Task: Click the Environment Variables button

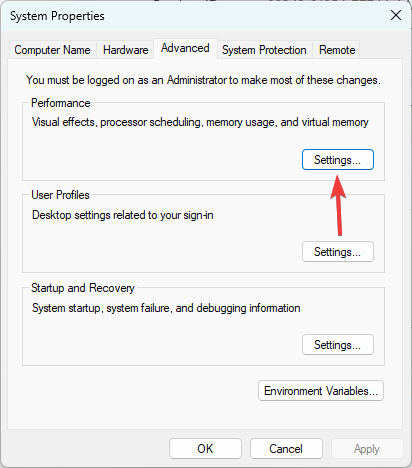Action: coord(321,391)
